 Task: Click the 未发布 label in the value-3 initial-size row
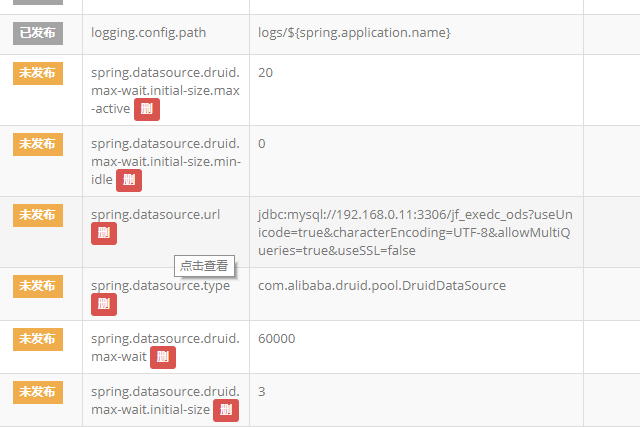38,392
